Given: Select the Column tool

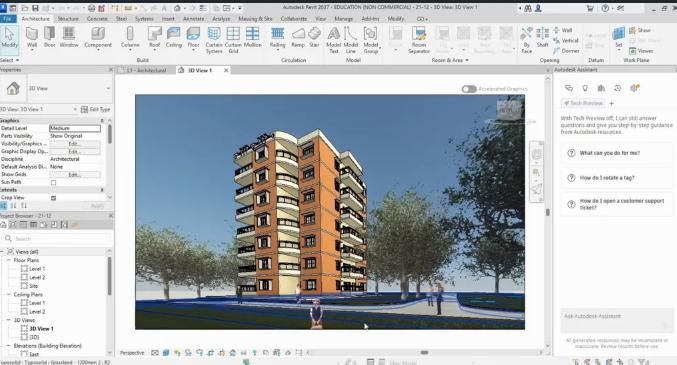Looking at the screenshot, I should (130, 38).
